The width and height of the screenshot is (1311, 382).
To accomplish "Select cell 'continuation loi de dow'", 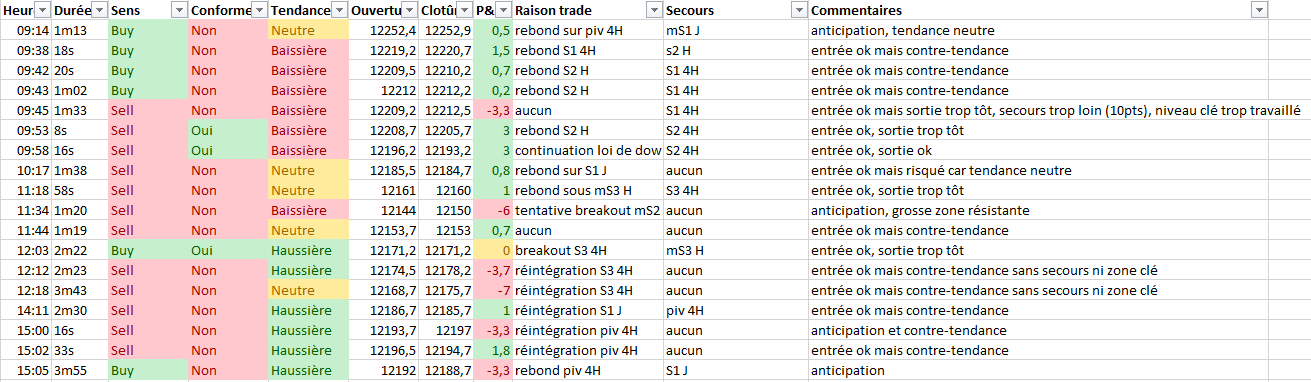I will pyautogui.click(x=588, y=151).
